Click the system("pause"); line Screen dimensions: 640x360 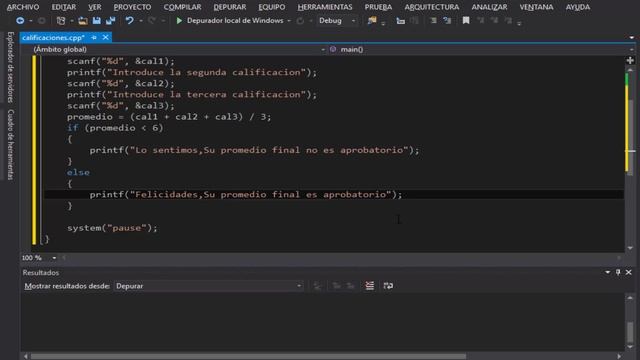pyautogui.click(x=112, y=228)
